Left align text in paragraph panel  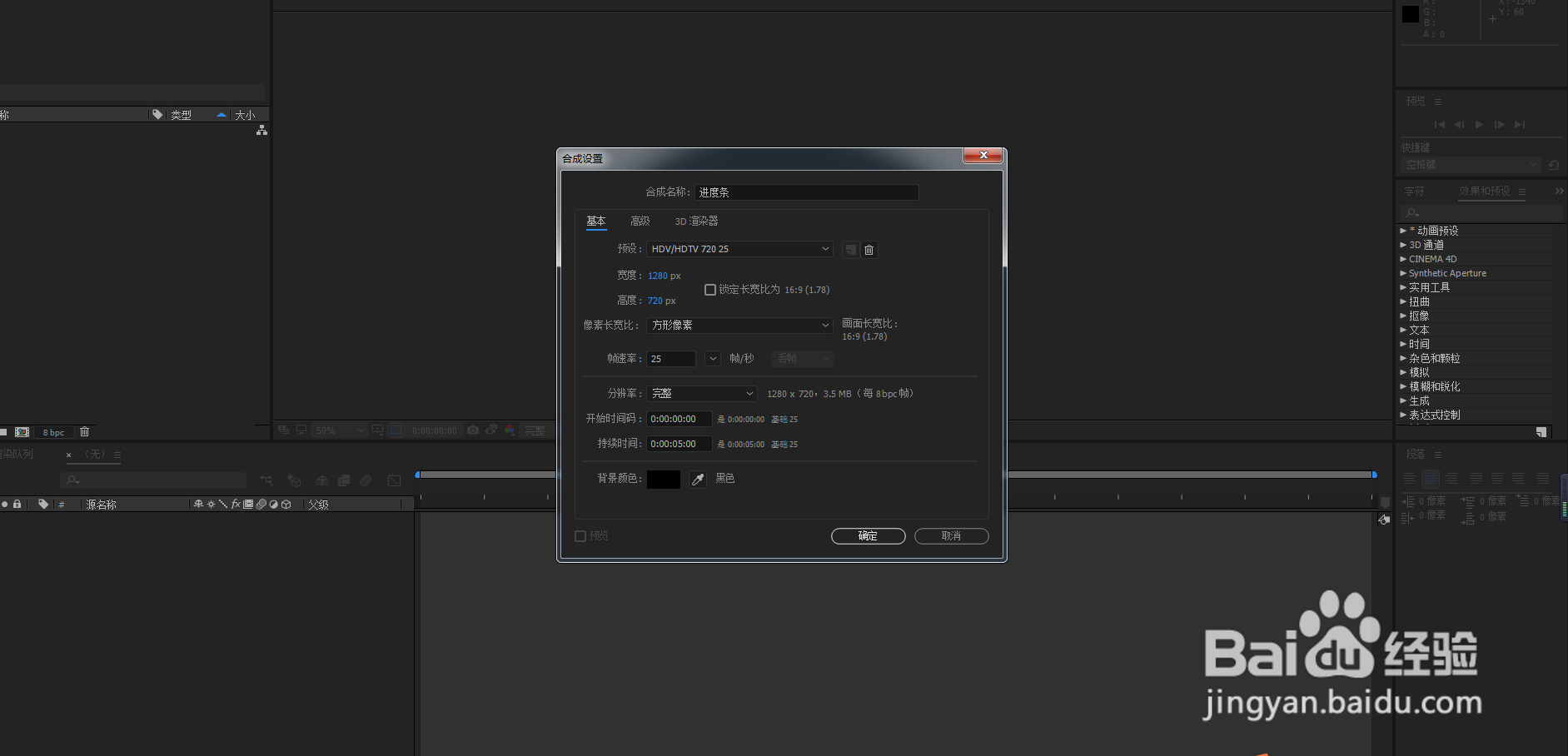[1410, 479]
